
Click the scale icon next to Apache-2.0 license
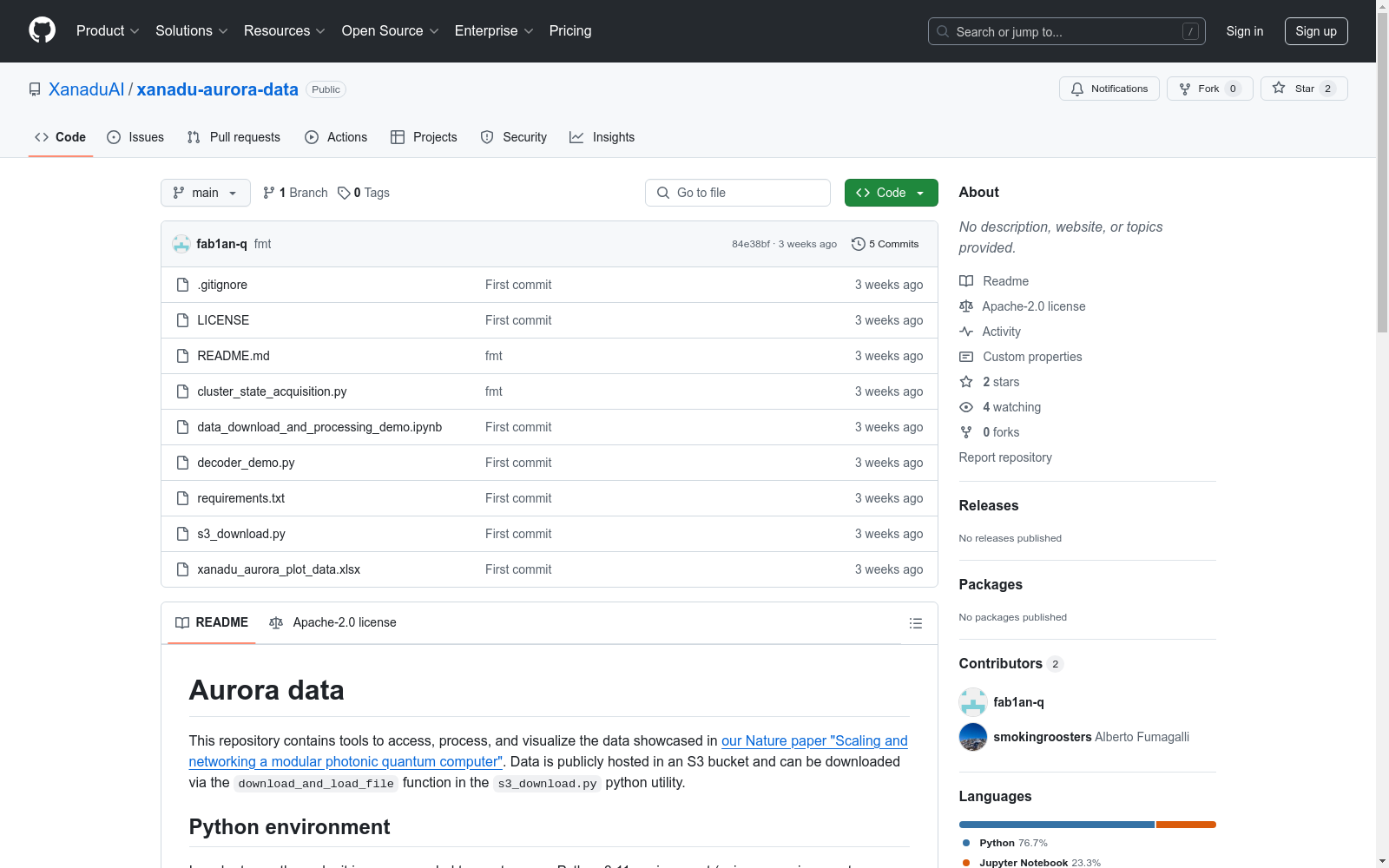[966, 306]
